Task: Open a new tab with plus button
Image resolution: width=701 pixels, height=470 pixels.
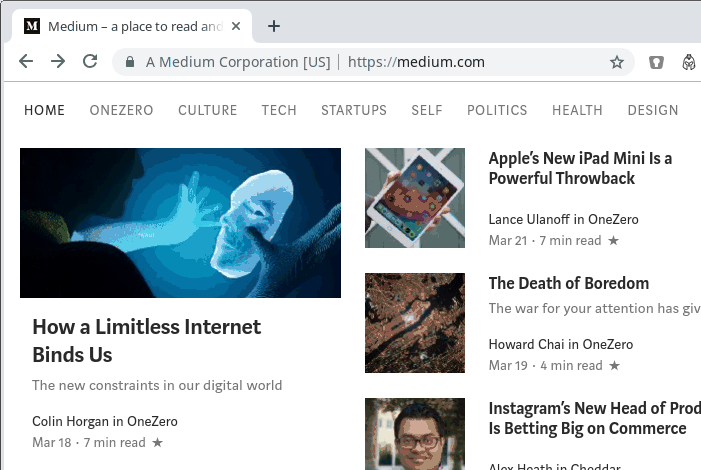Action: pos(274,26)
